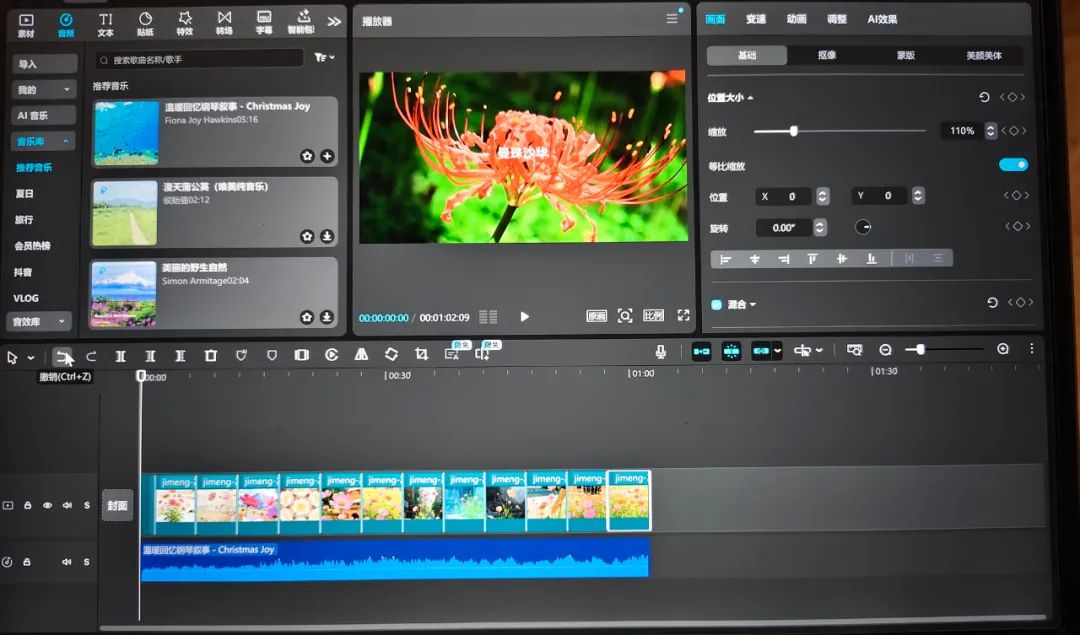Viewport: 1080px width, 635px height.
Task: Click the 导入 button
Action: click(45, 64)
